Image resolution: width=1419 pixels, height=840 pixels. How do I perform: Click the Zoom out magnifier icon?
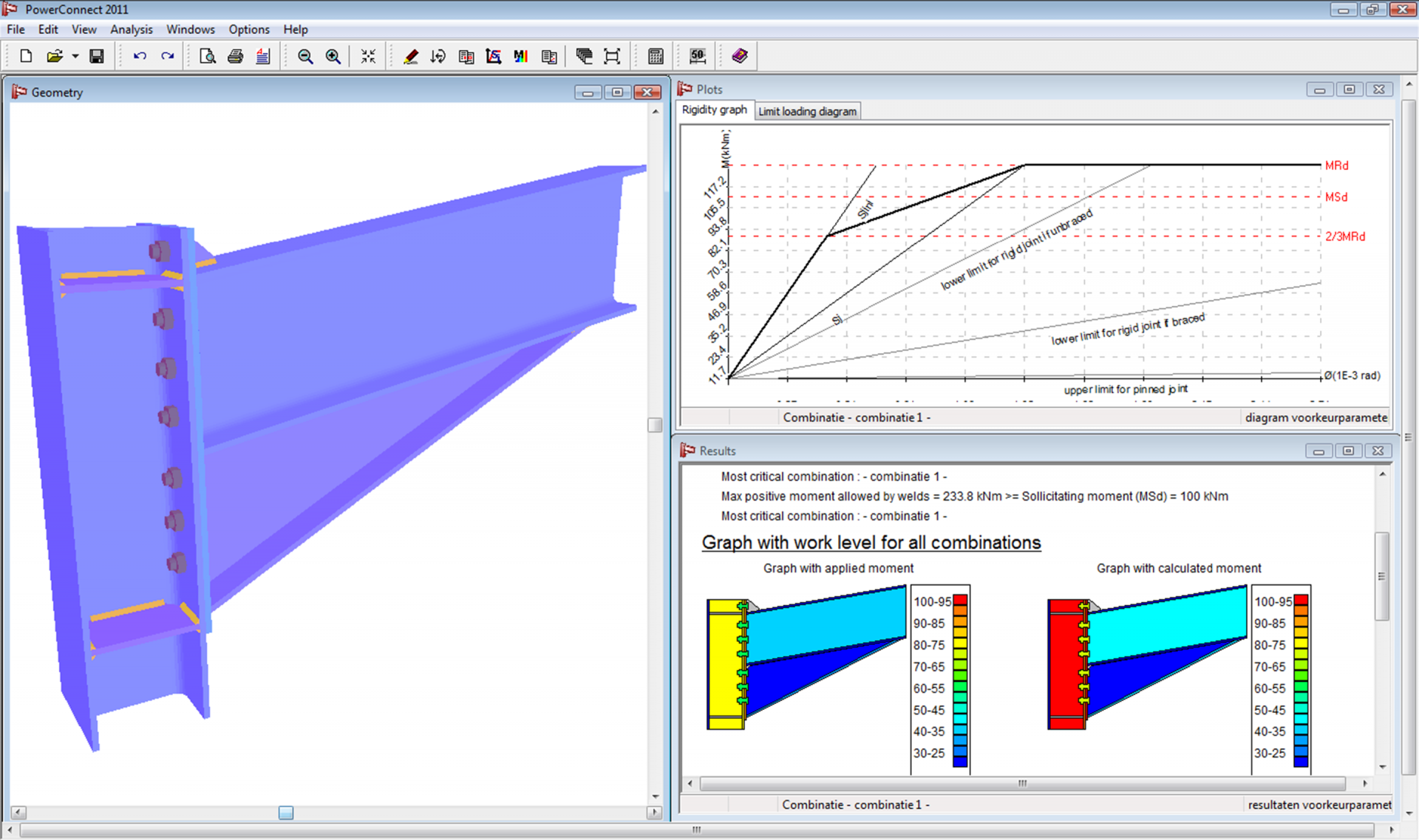coord(304,56)
